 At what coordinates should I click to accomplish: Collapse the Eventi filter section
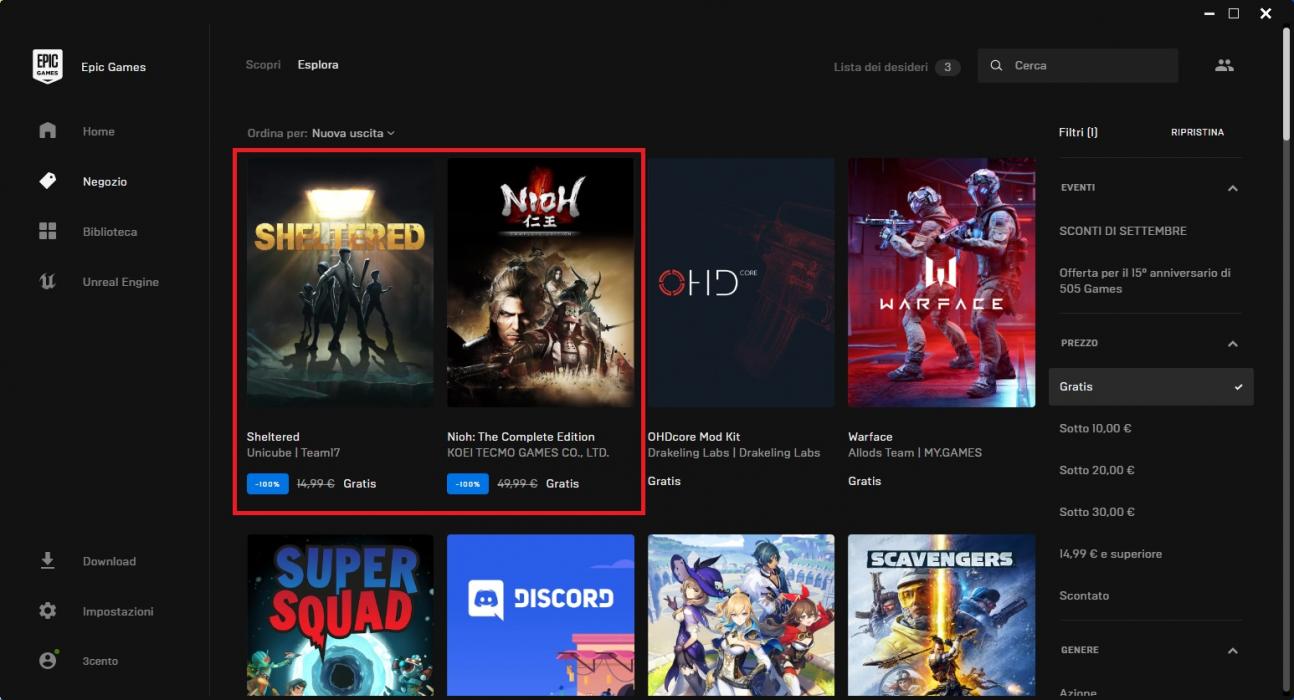pos(1232,188)
